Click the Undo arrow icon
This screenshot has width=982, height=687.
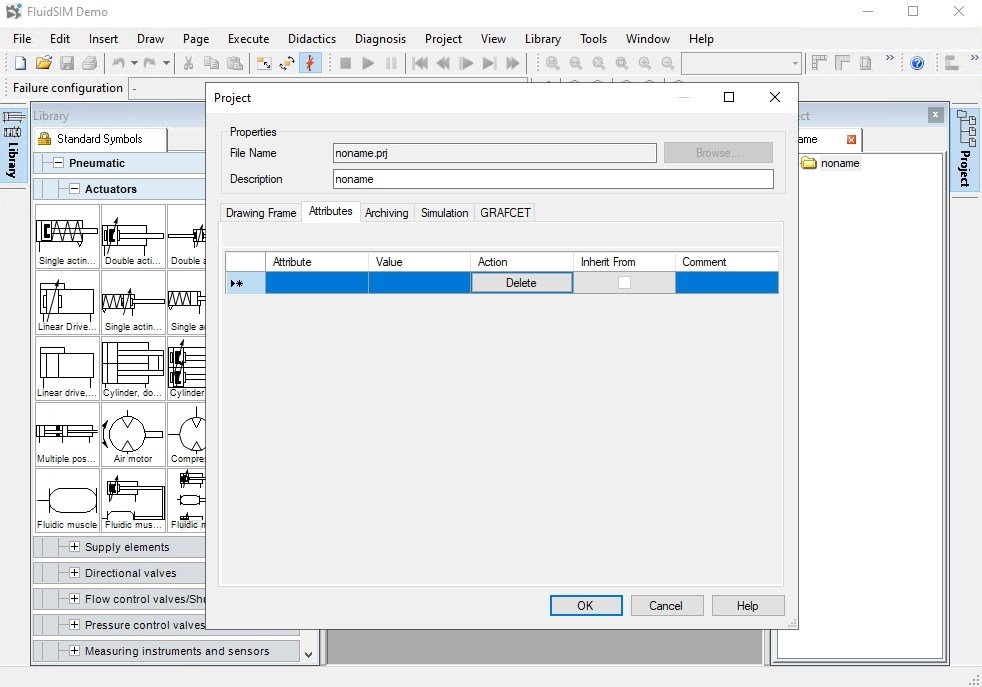click(118, 63)
